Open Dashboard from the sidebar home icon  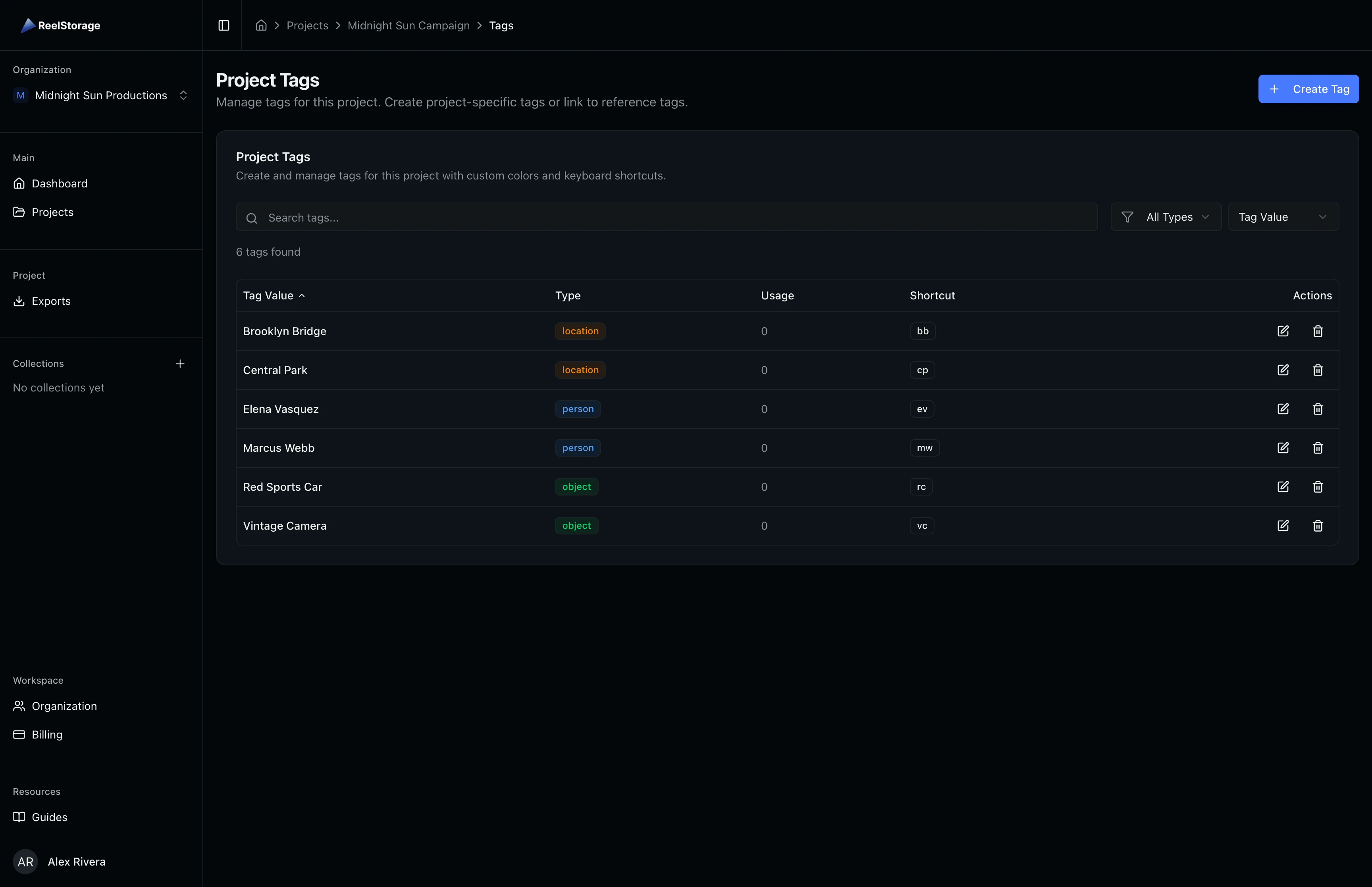(19, 183)
